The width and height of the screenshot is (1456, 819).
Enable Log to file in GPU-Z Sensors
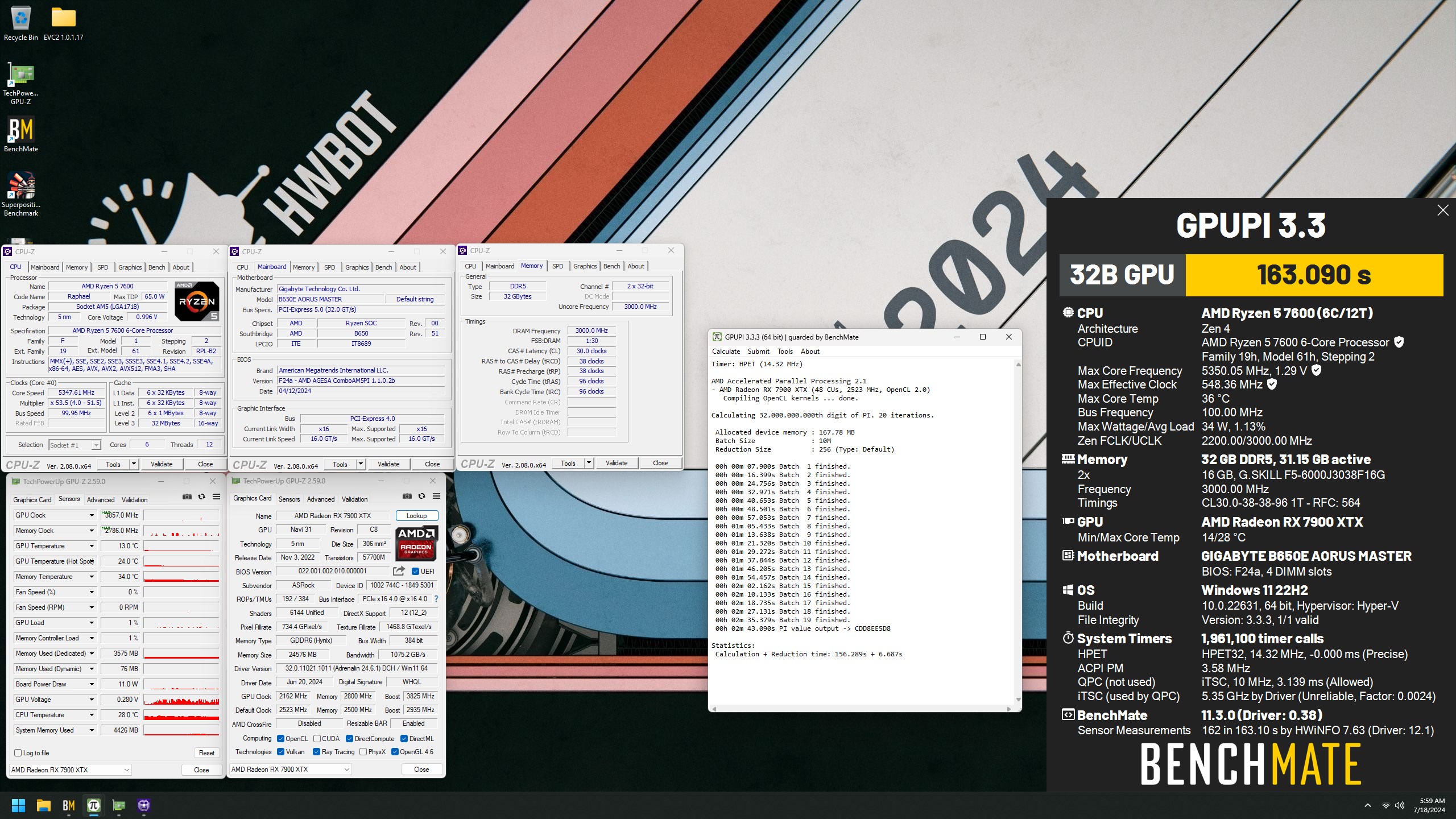pos(18,752)
